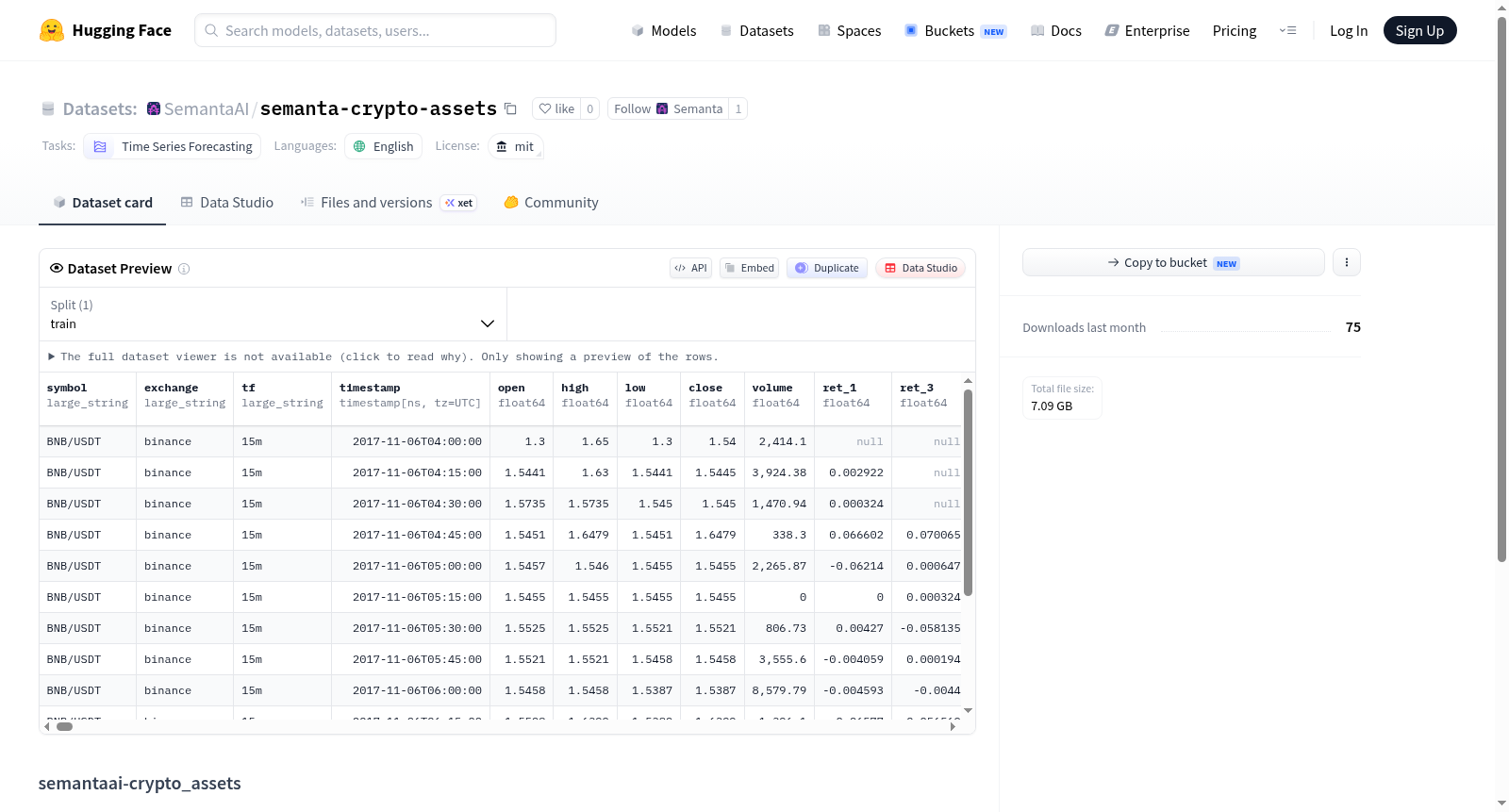
Task: Follow the Semanta organization
Action: point(668,108)
